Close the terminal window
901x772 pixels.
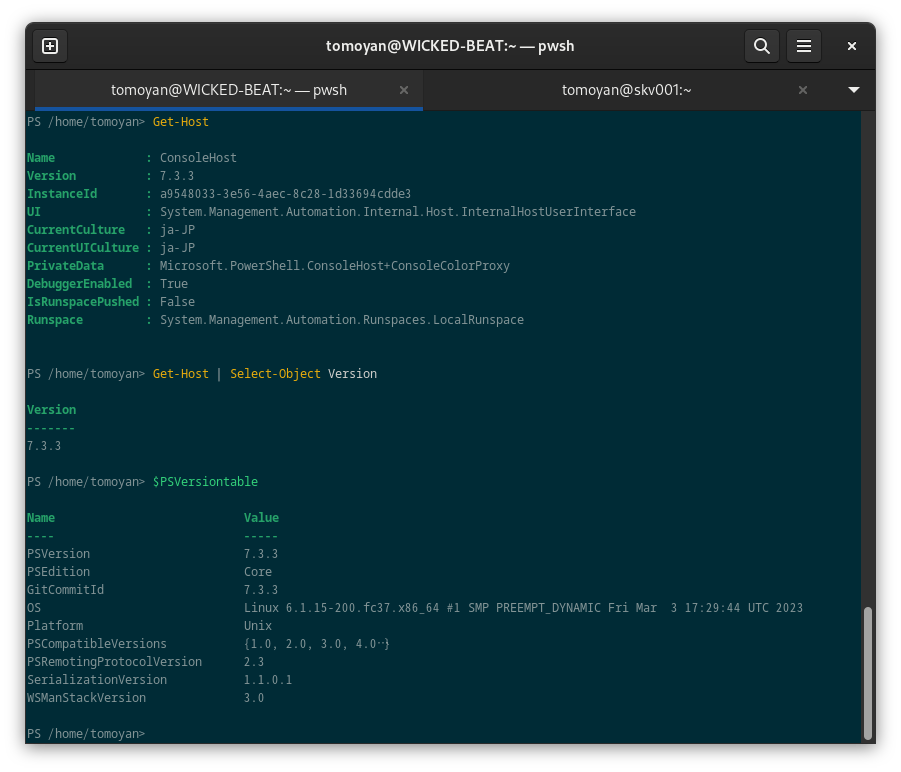(852, 46)
